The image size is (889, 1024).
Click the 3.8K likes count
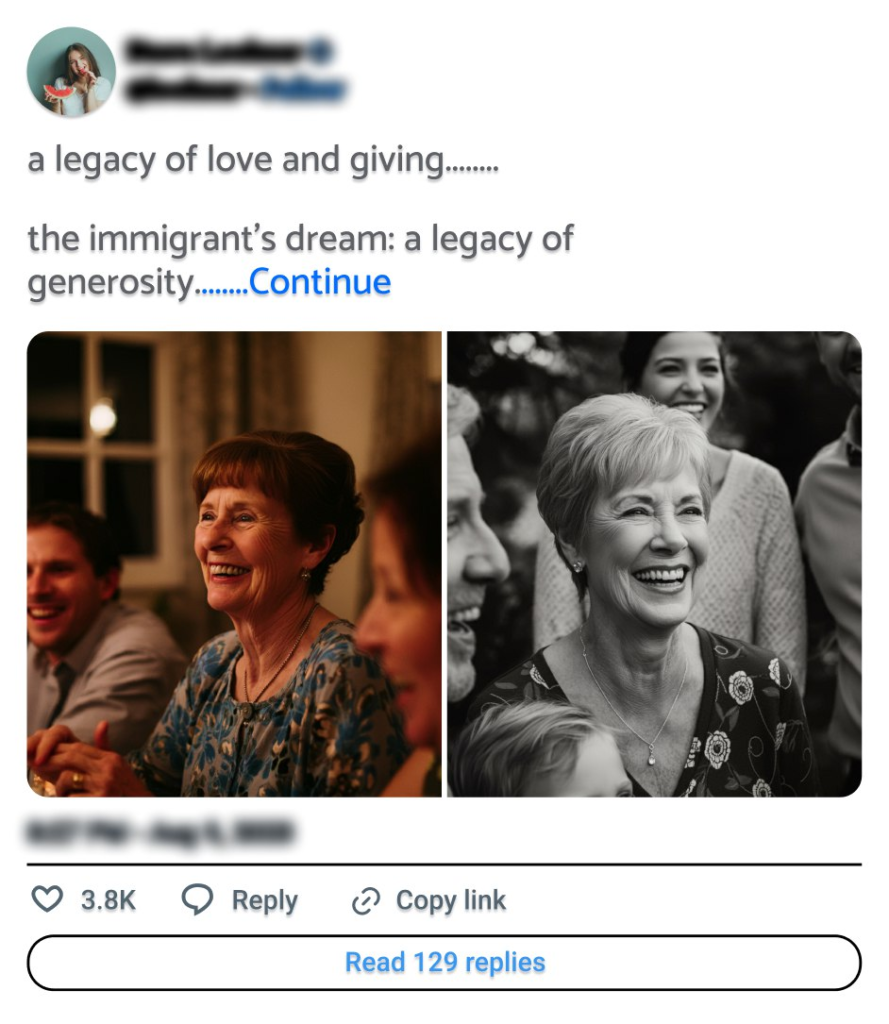[108, 900]
